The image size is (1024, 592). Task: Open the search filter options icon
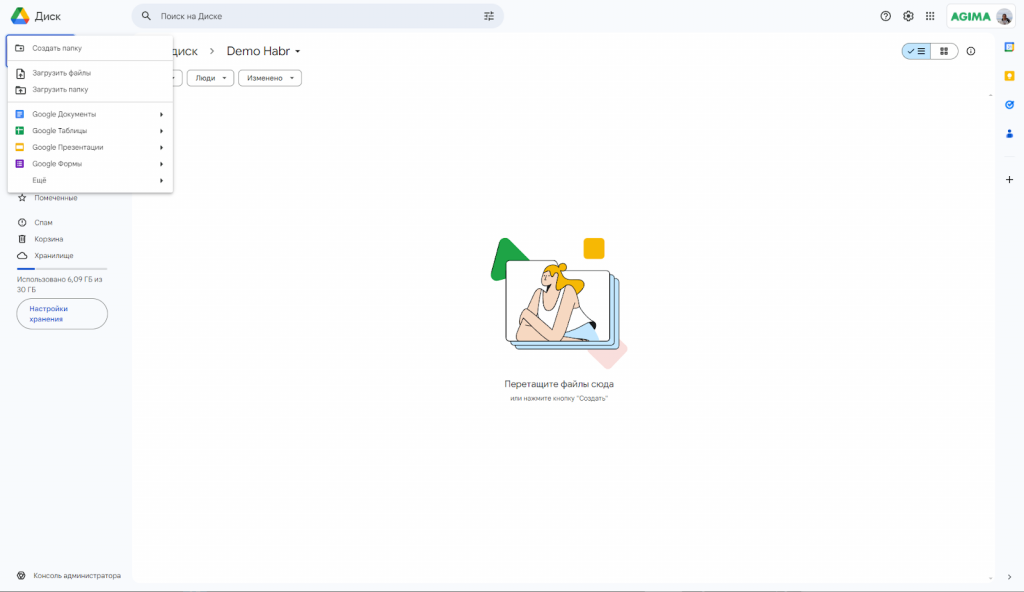(x=489, y=16)
